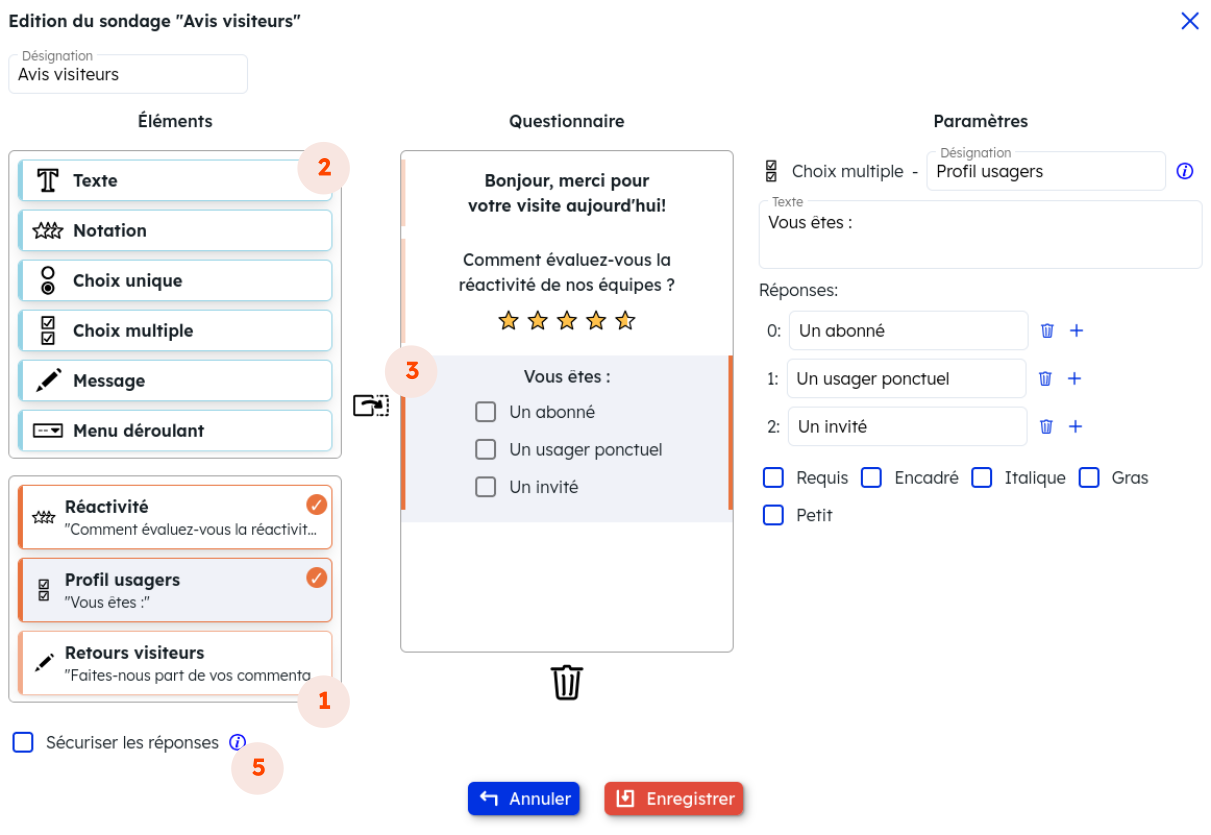1211x835 pixels.
Task: Add a response after 'Un usager ponctuel'
Action: 1074,379
